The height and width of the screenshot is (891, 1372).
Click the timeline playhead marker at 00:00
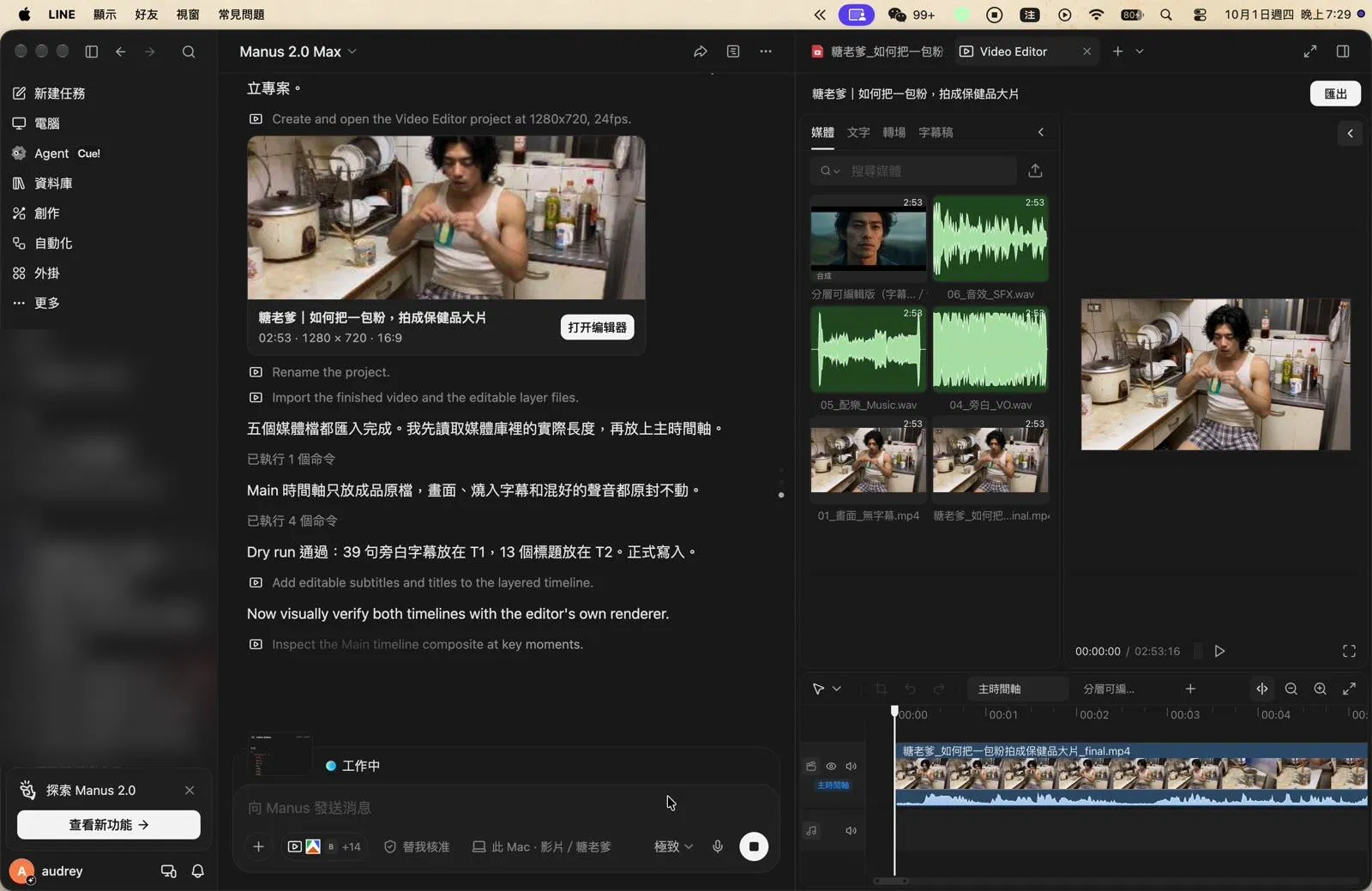pyautogui.click(x=894, y=711)
